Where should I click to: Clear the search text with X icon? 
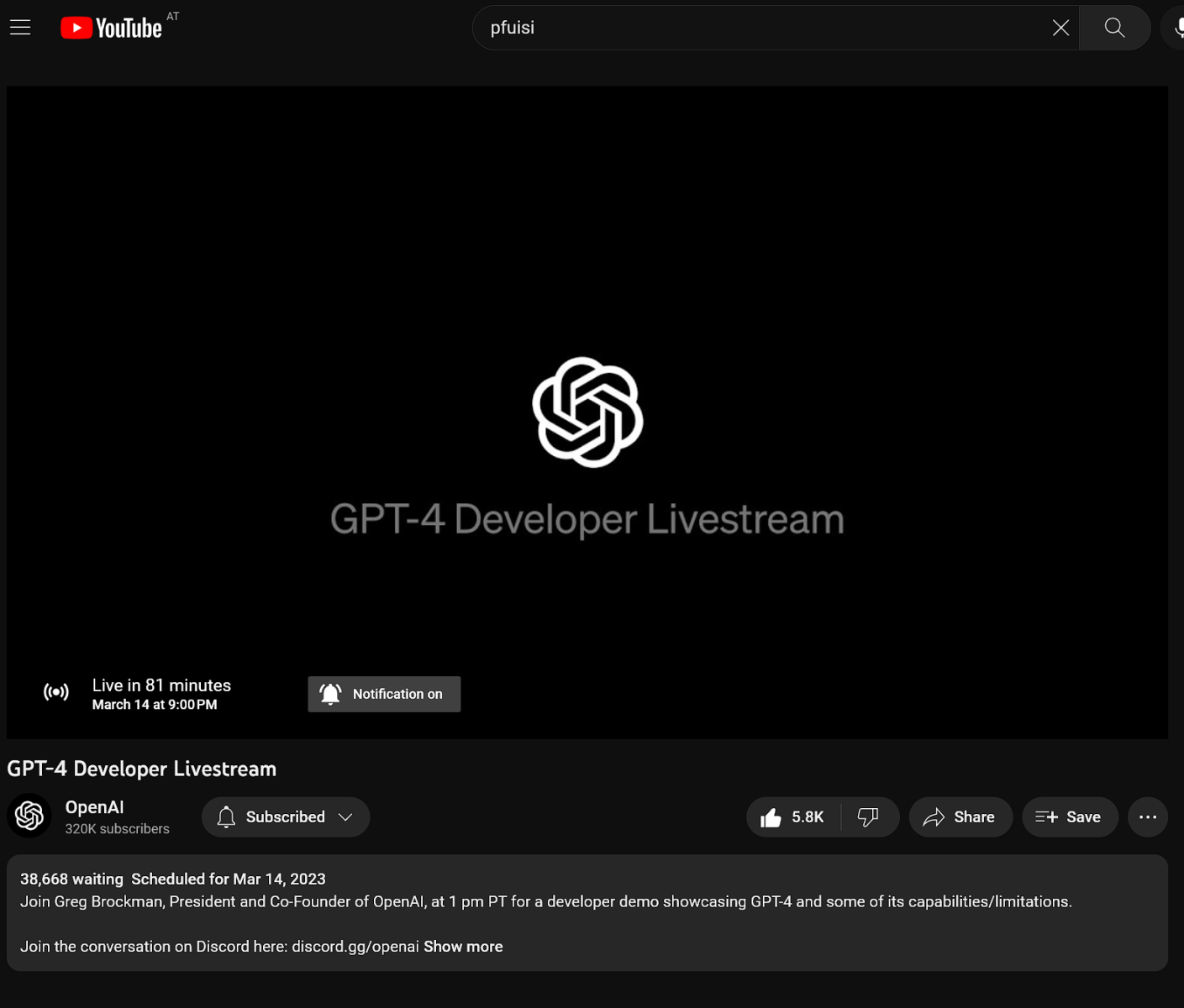click(x=1060, y=28)
